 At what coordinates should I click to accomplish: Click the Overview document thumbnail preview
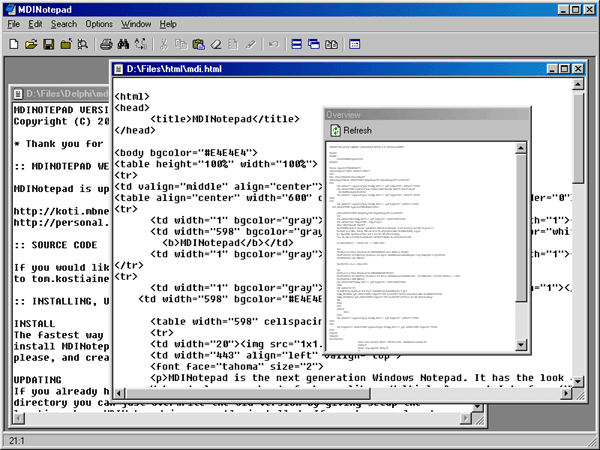[x=421, y=247]
